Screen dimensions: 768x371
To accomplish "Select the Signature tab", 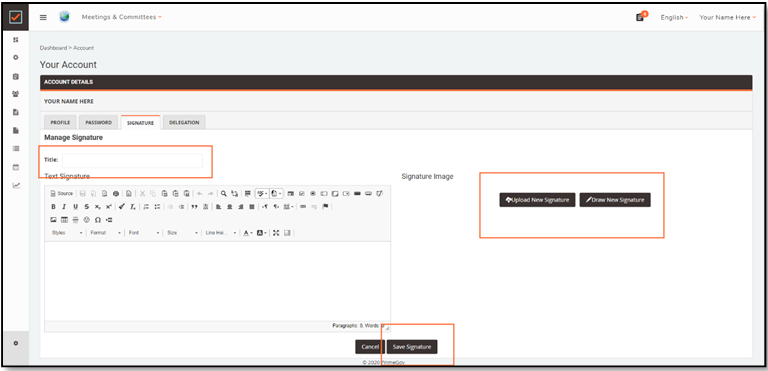I will (x=141, y=123).
